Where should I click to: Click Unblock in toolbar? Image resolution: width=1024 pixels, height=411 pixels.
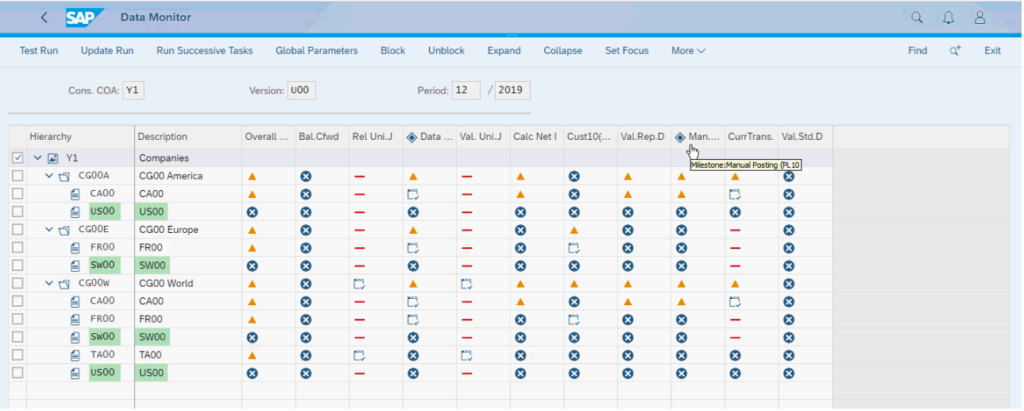pos(447,50)
